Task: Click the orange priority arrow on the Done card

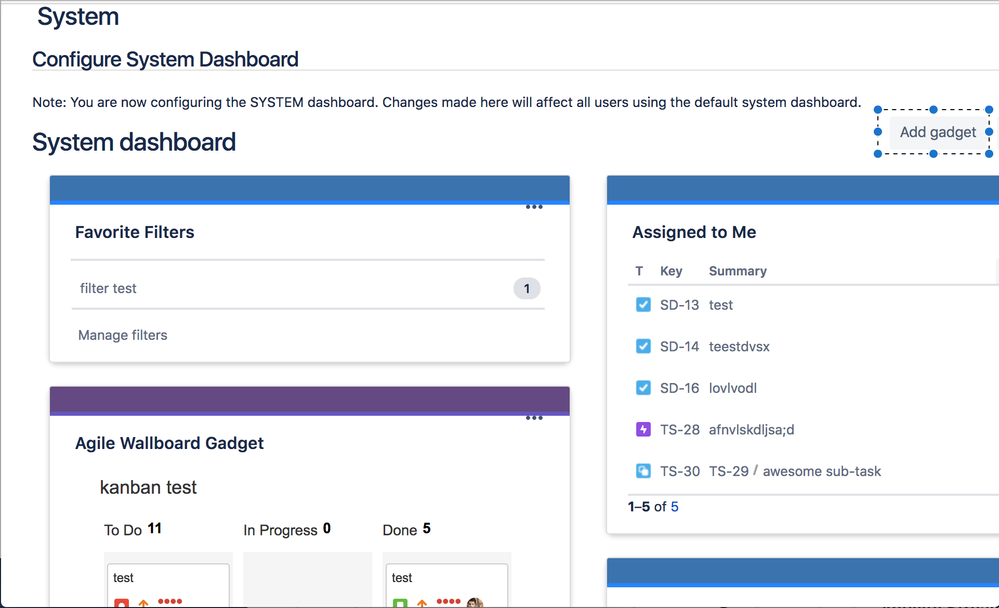Action: [421, 602]
